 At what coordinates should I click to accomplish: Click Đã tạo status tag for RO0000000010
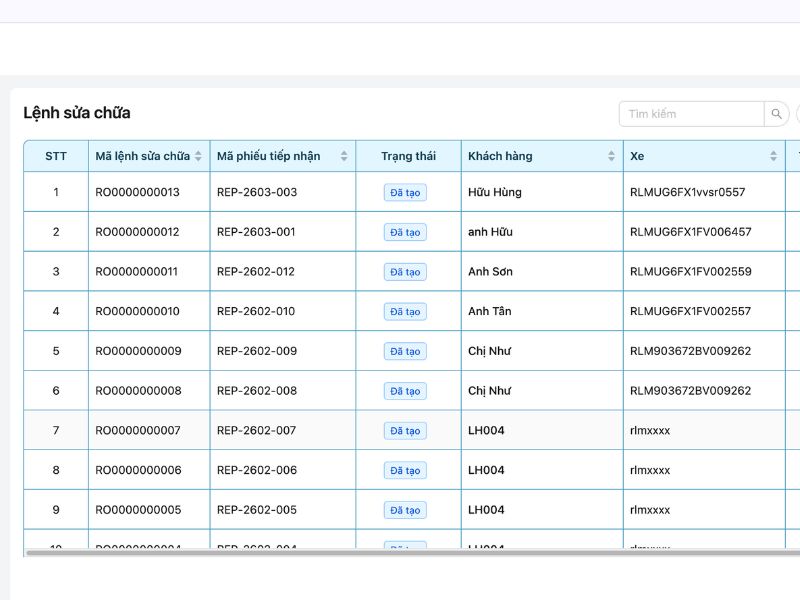point(405,312)
